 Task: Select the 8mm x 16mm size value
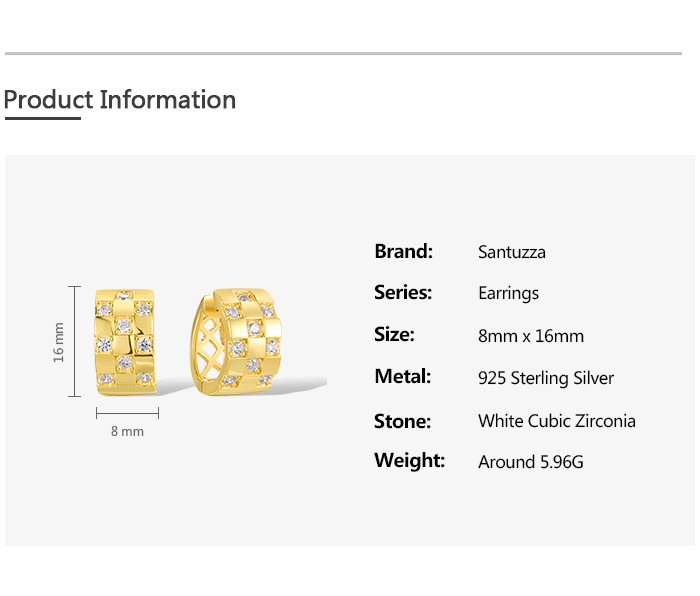point(531,336)
